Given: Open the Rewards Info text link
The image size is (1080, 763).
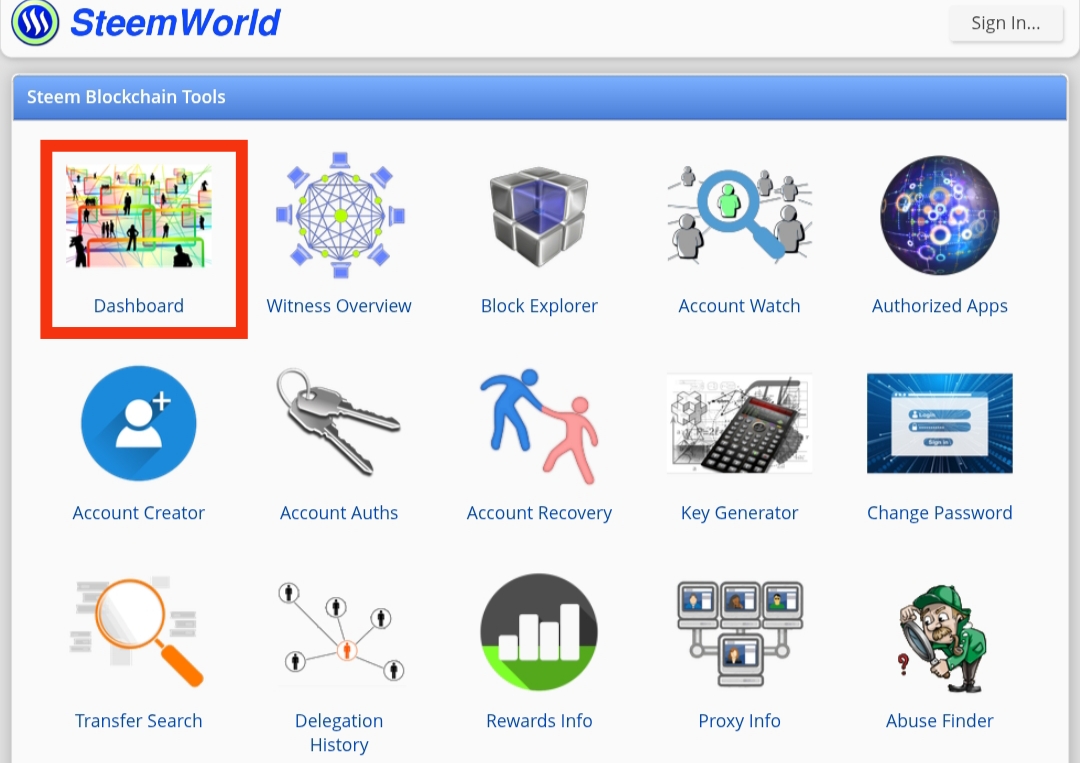Looking at the screenshot, I should (539, 721).
